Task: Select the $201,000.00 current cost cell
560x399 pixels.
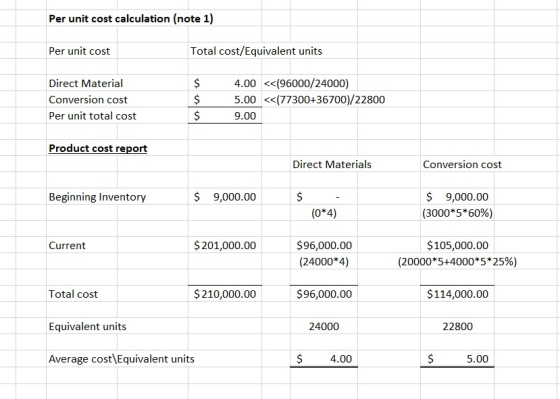Action: [225, 245]
